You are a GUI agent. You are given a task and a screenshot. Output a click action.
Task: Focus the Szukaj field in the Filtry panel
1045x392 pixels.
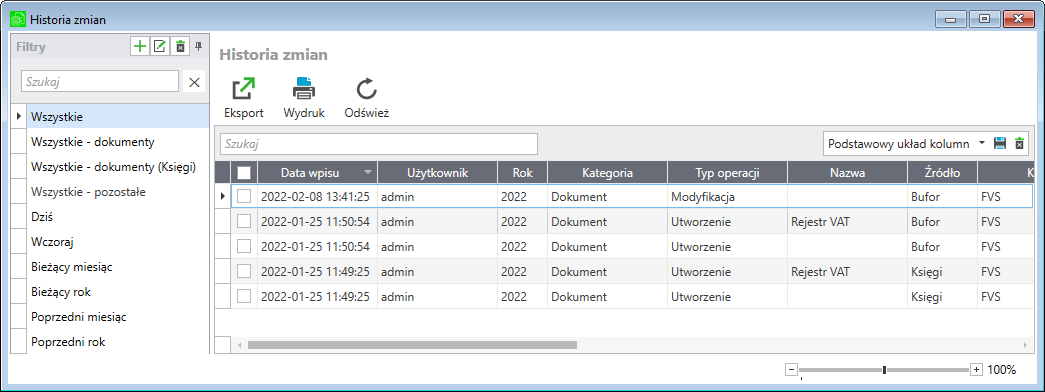(x=100, y=82)
